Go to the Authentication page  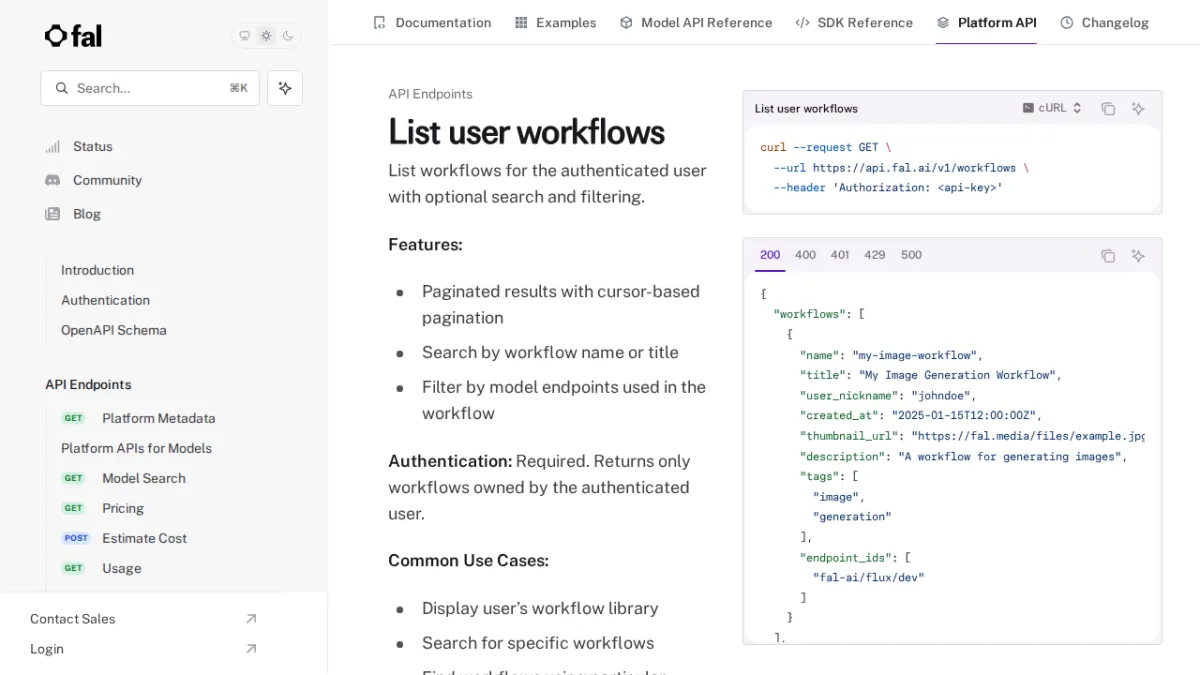coord(105,300)
